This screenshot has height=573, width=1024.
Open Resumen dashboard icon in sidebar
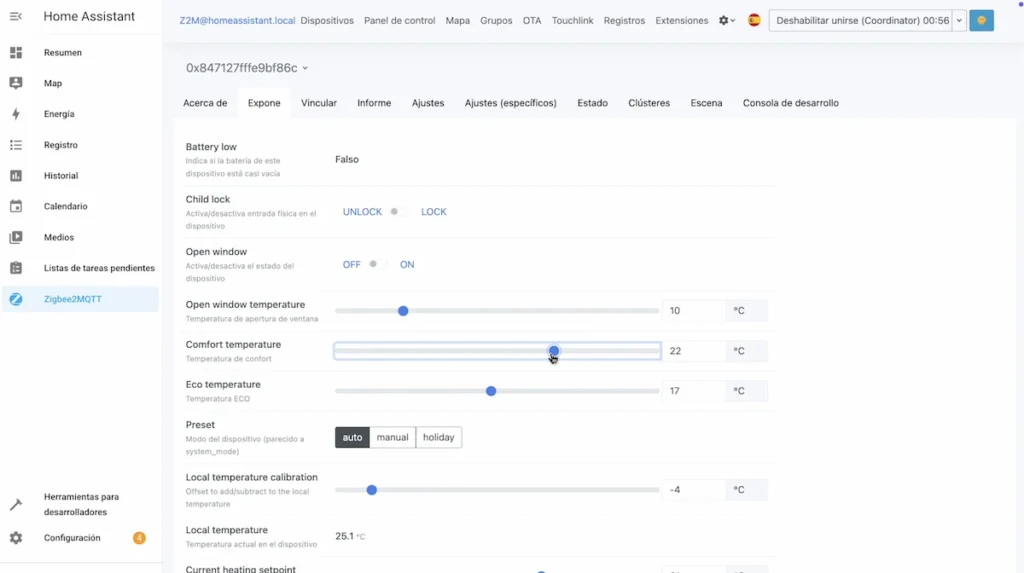coord(16,52)
